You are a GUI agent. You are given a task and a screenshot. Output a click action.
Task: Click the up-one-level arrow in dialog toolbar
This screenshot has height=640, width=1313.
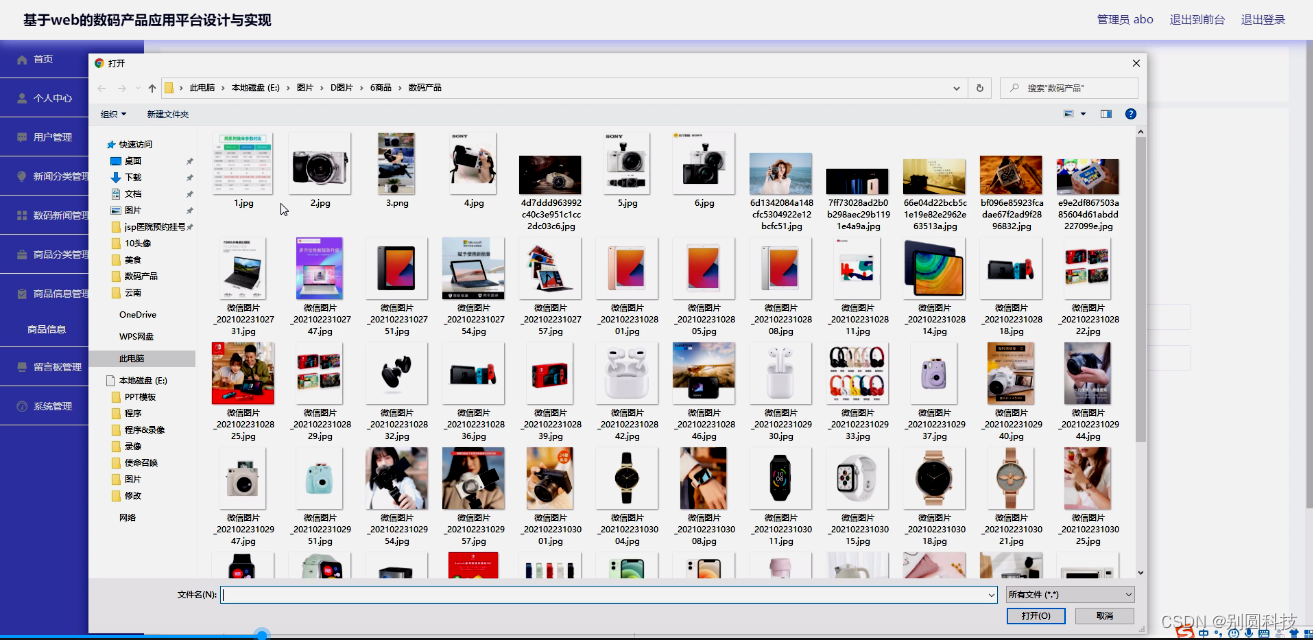pyautogui.click(x=152, y=88)
